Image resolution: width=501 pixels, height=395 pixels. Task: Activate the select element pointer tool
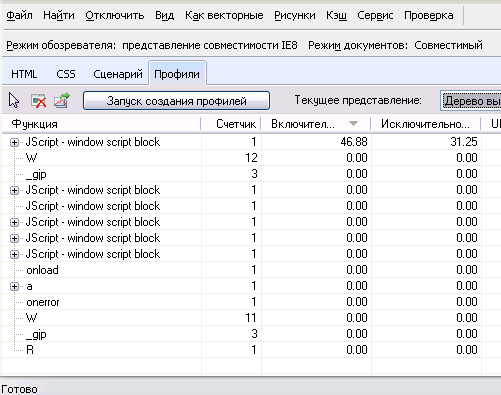pyautogui.click(x=14, y=100)
